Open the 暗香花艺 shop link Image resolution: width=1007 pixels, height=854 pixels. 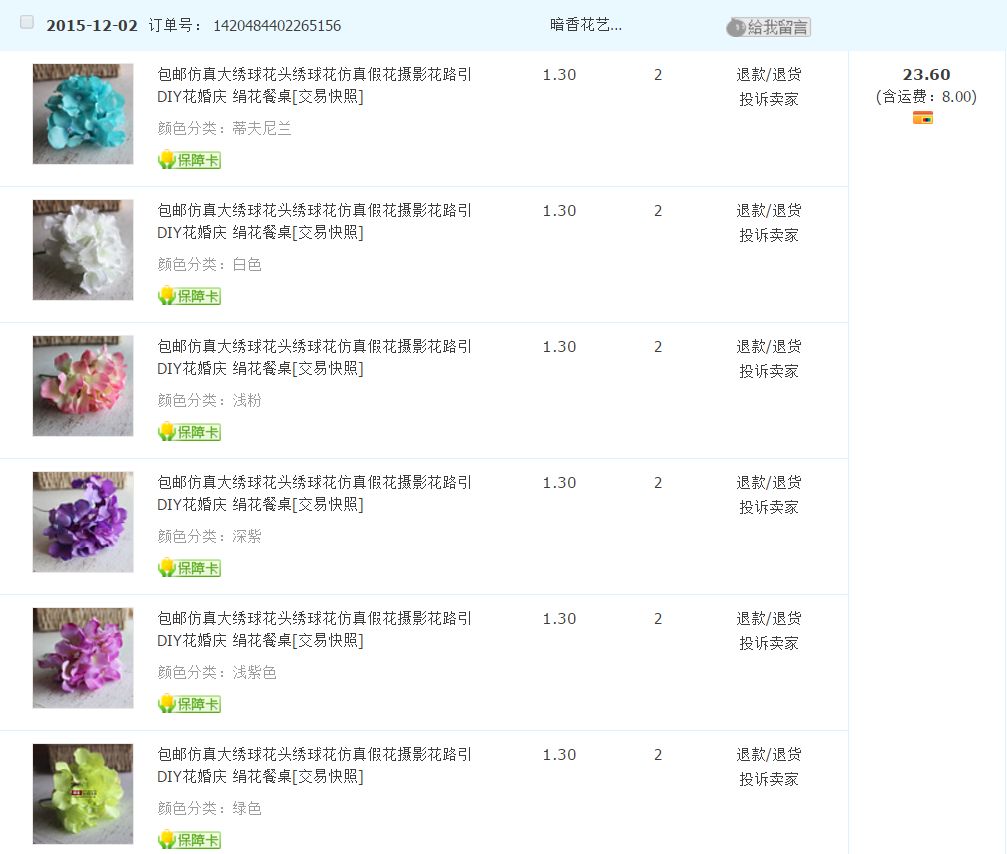(585, 25)
